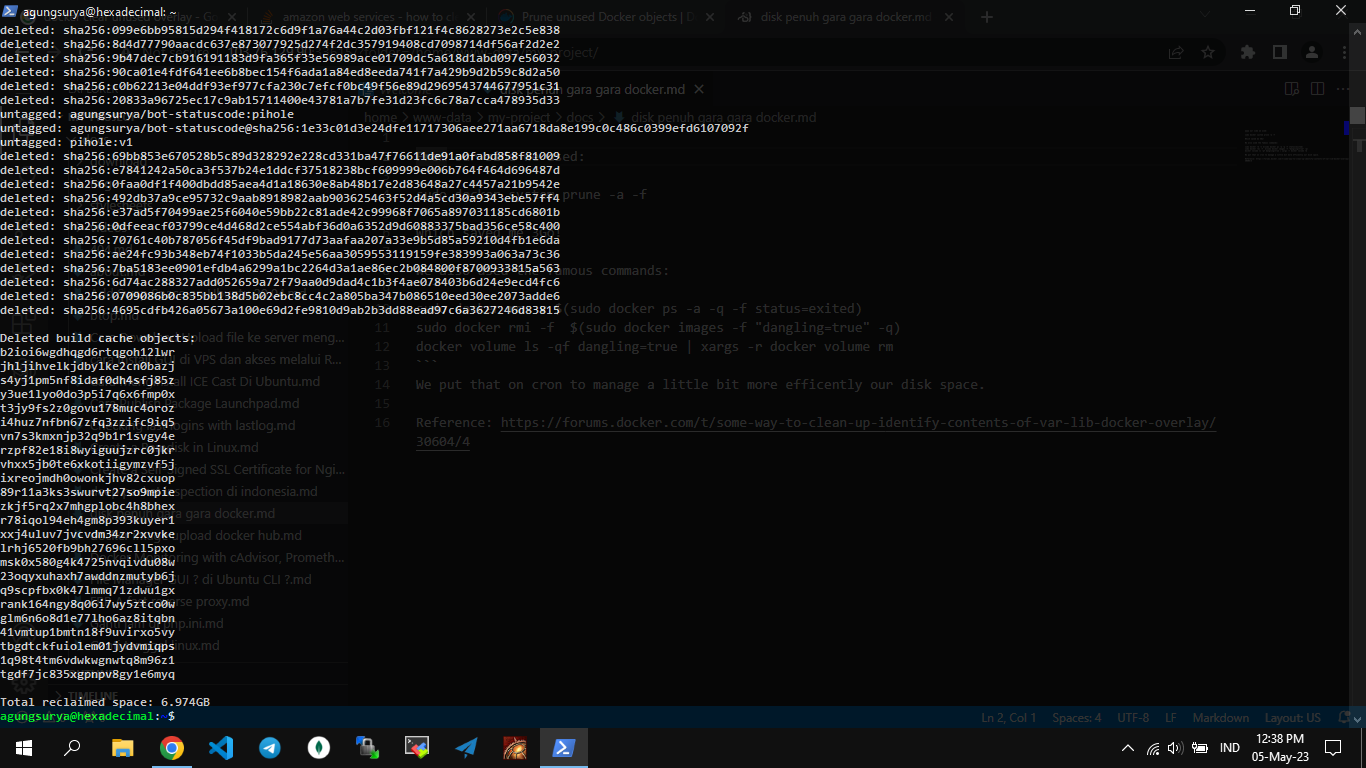Open the Windows notification center
1366x768 pixels.
[1332, 748]
